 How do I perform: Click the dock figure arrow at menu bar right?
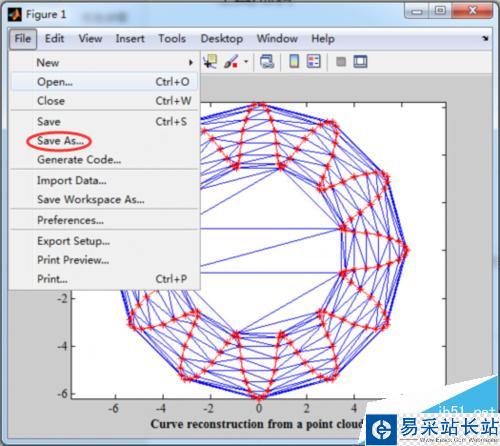click(485, 38)
